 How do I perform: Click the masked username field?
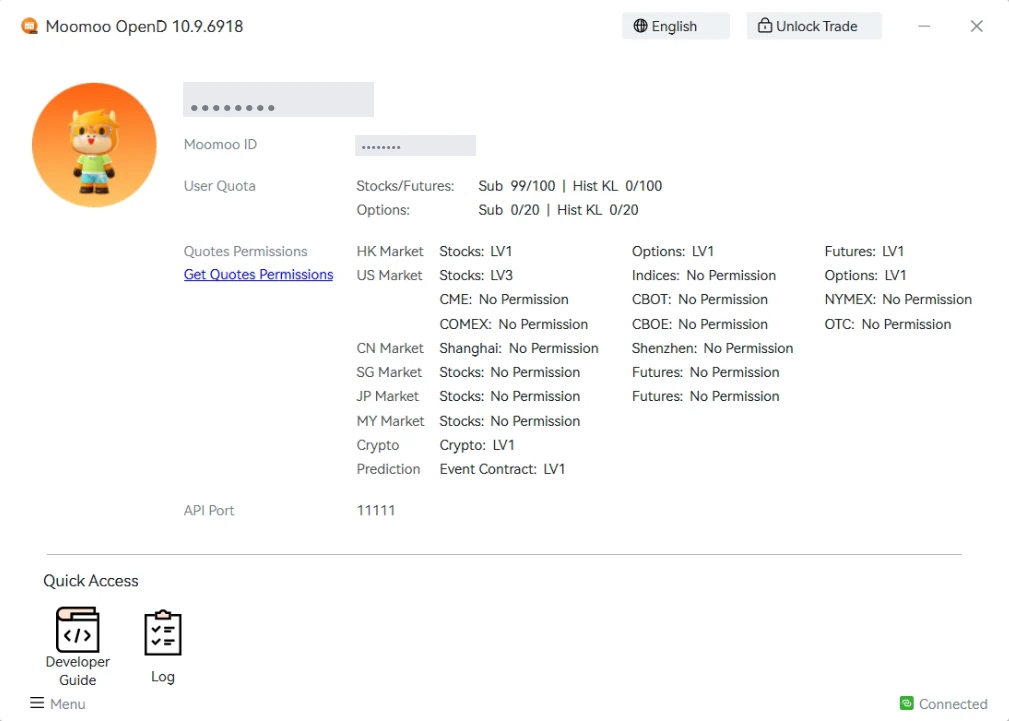[x=278, y=100]
